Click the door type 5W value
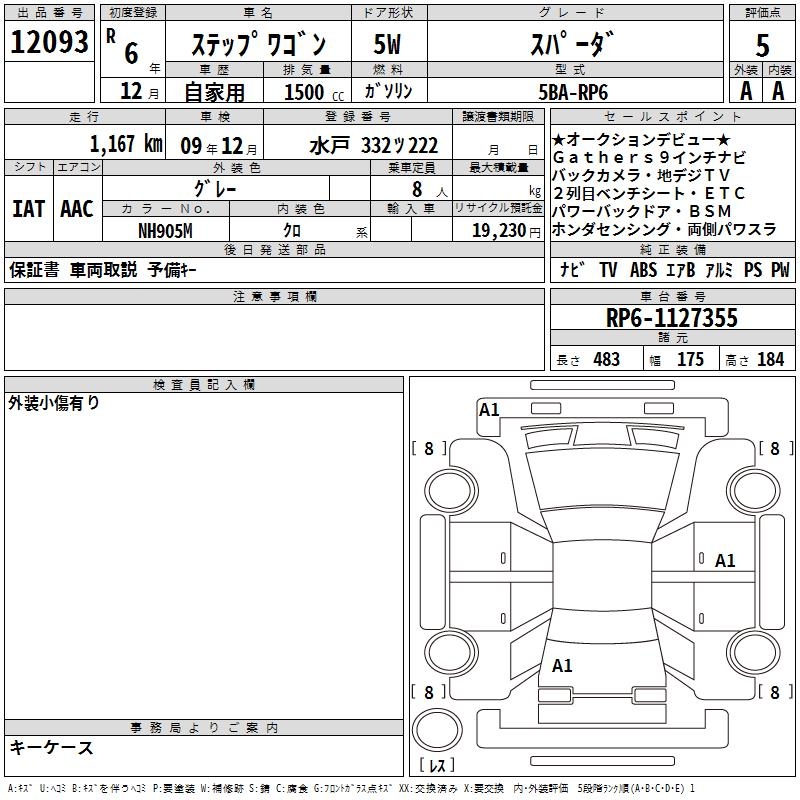Viewport: 800px width, 800px height. [387, 44]
